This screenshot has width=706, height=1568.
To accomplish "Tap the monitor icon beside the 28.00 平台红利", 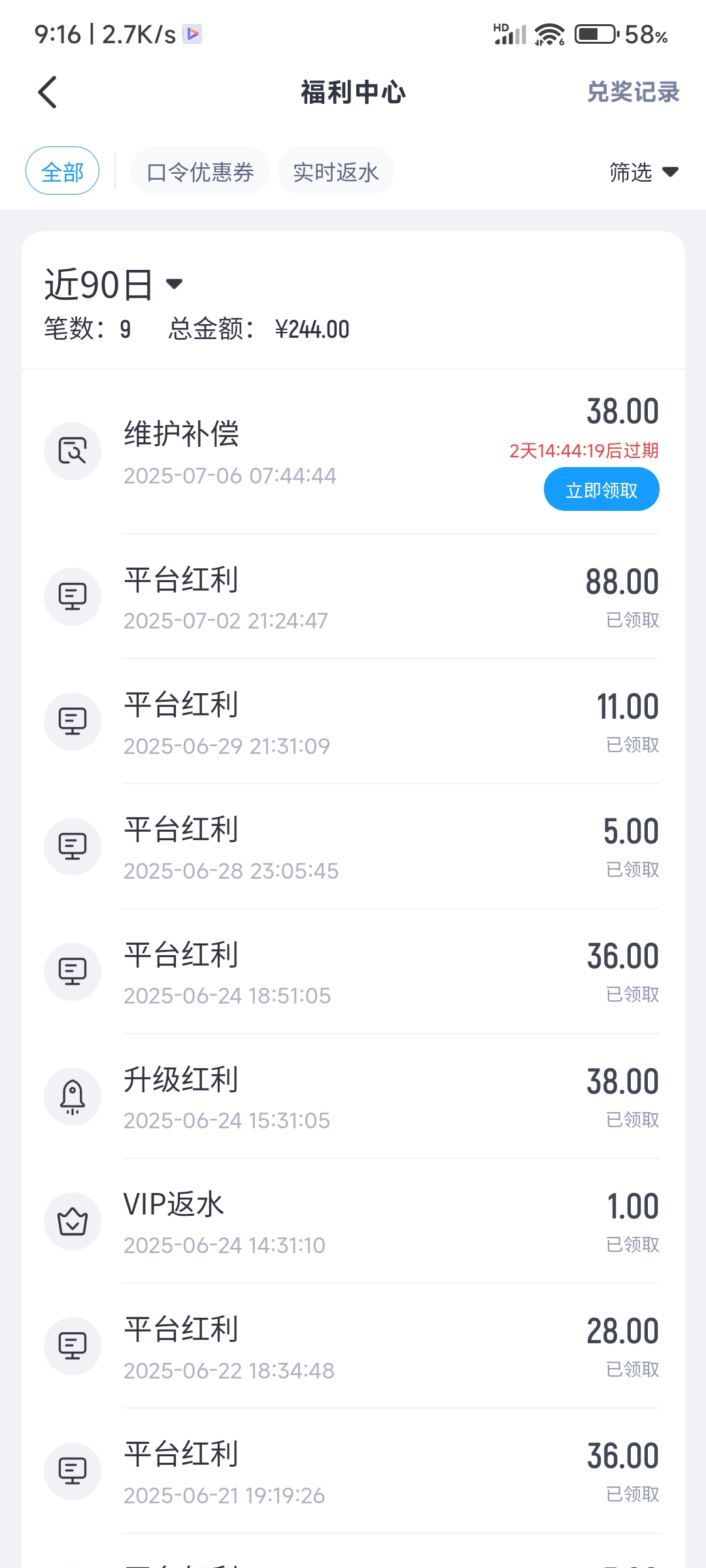I will pyautogui.click(x=73, y=1346).
